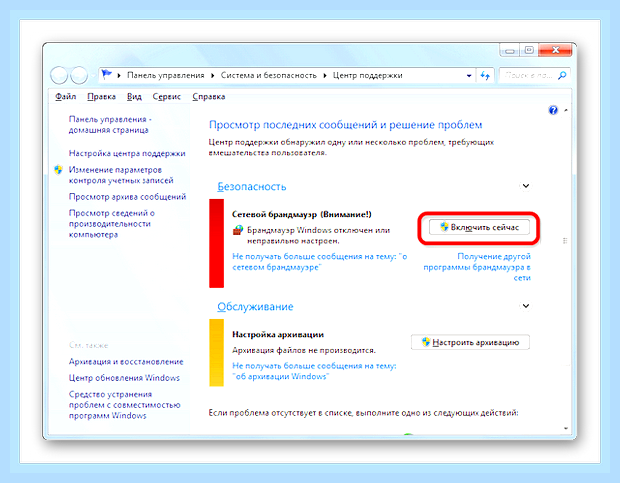Click the Архивация файлов не производится text
The image size is (620, 483).
click(304, 350)
